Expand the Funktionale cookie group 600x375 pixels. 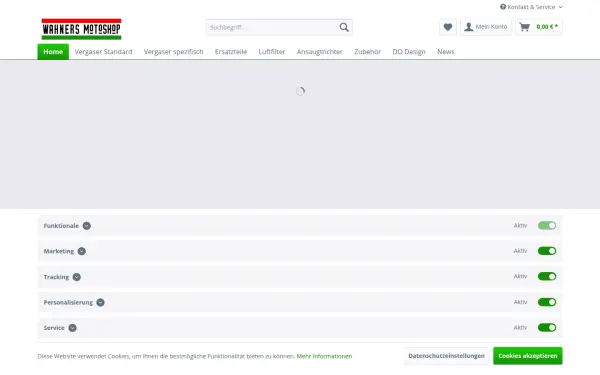click(x=87, y=226)
